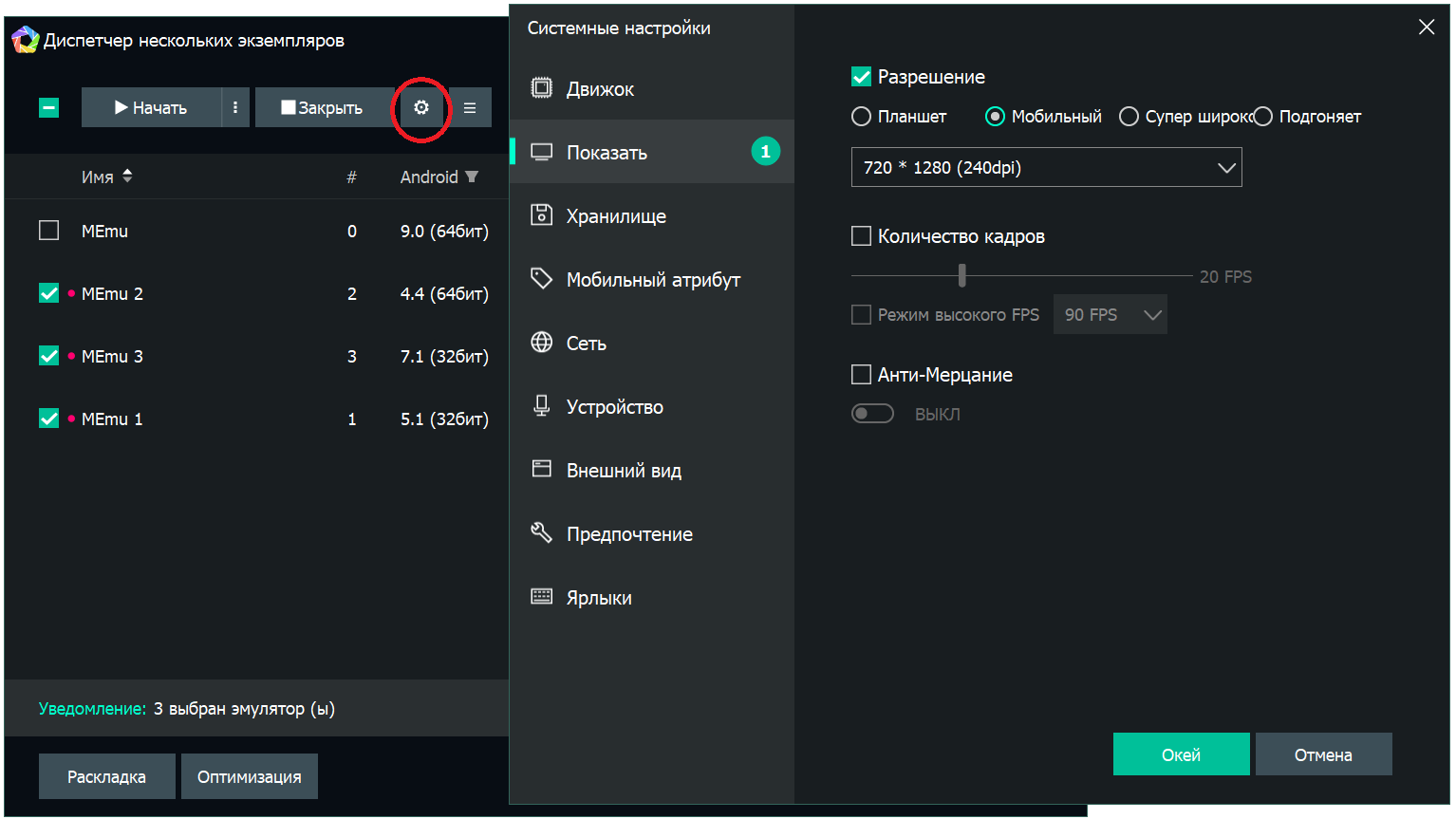Click the Уведомление status label

[x=93, y=709]
